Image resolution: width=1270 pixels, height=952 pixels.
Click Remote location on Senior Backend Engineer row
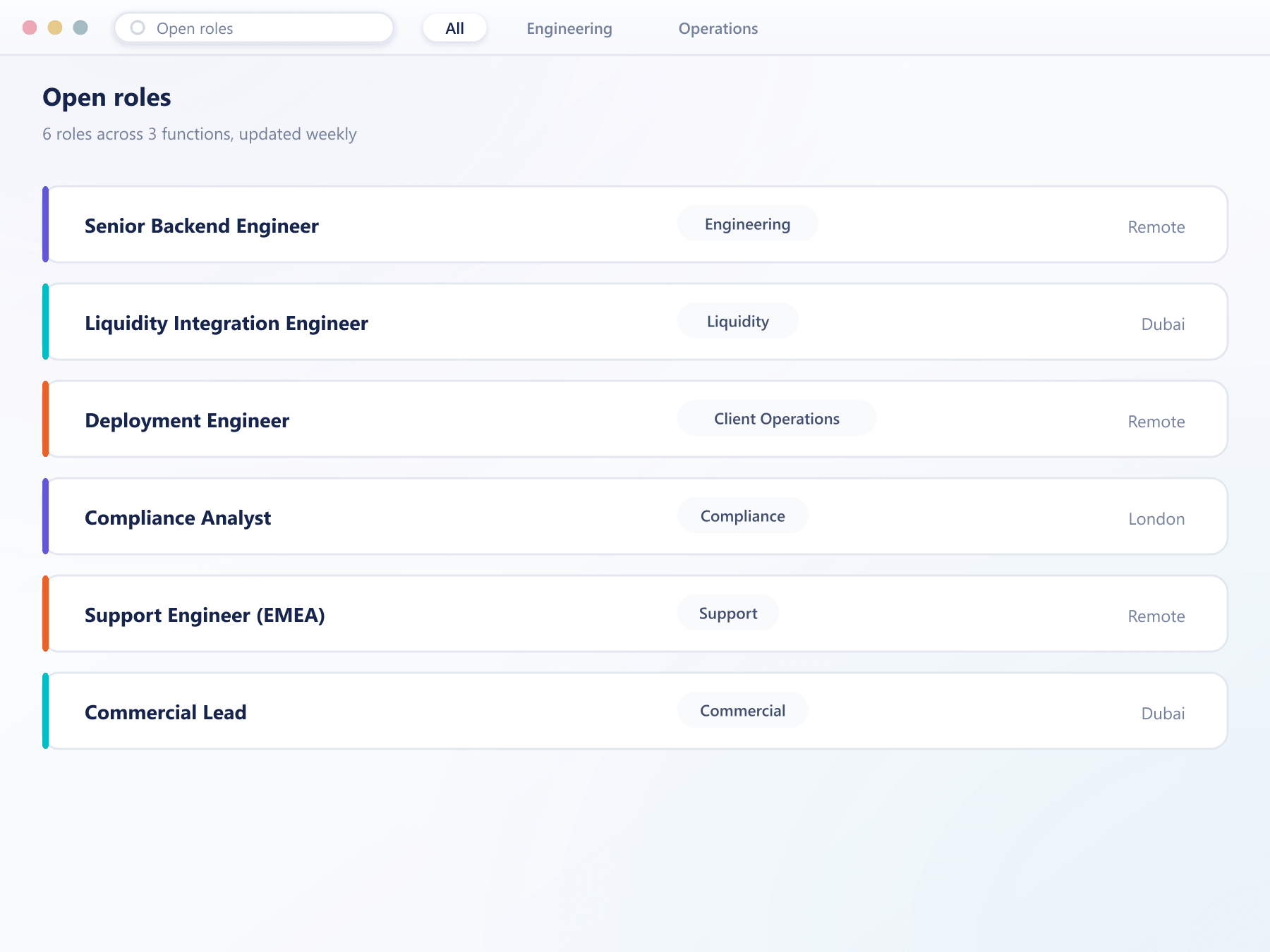click(1156, 227)
